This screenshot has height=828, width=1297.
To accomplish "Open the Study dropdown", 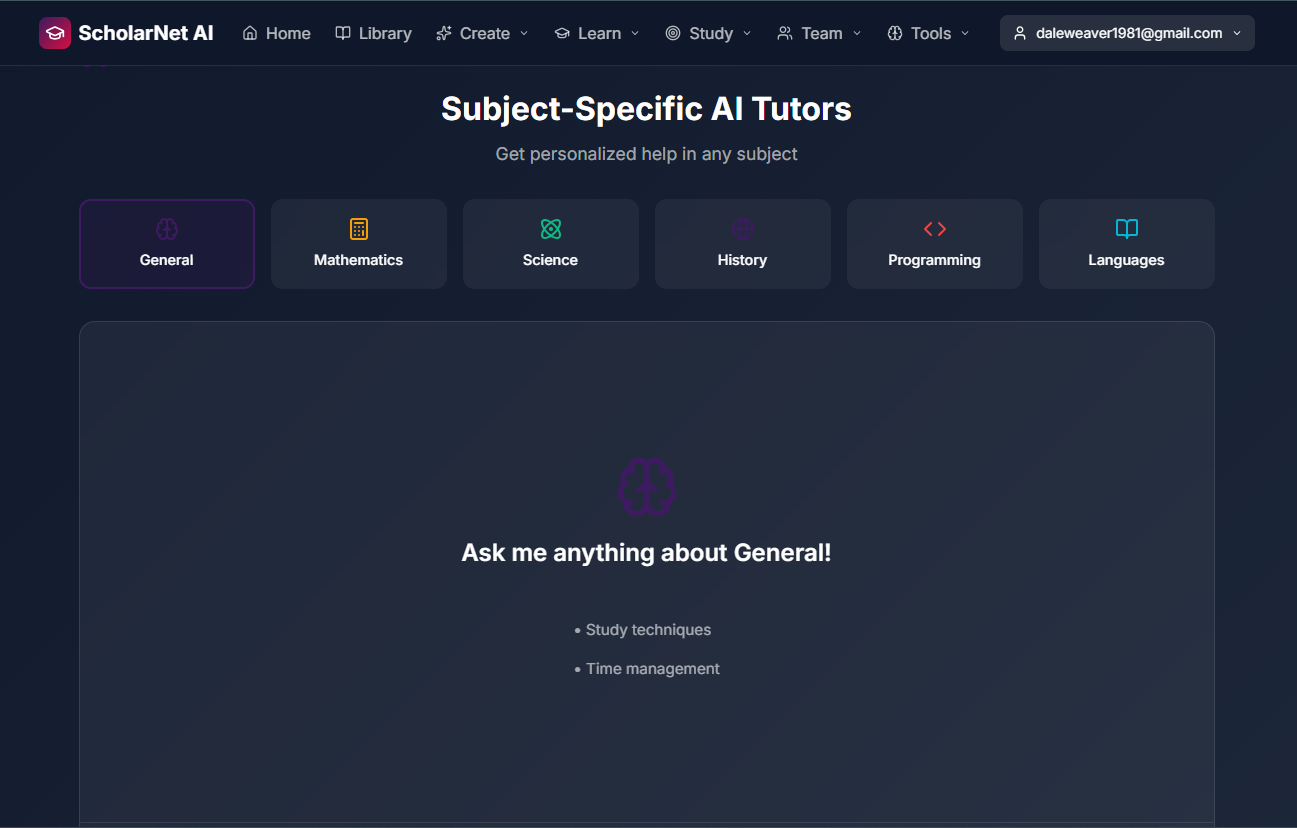I will [707, 32].
